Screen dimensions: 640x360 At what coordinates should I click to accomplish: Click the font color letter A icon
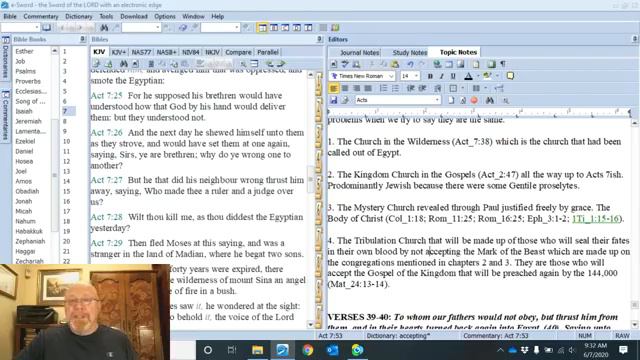pos(468,76)
